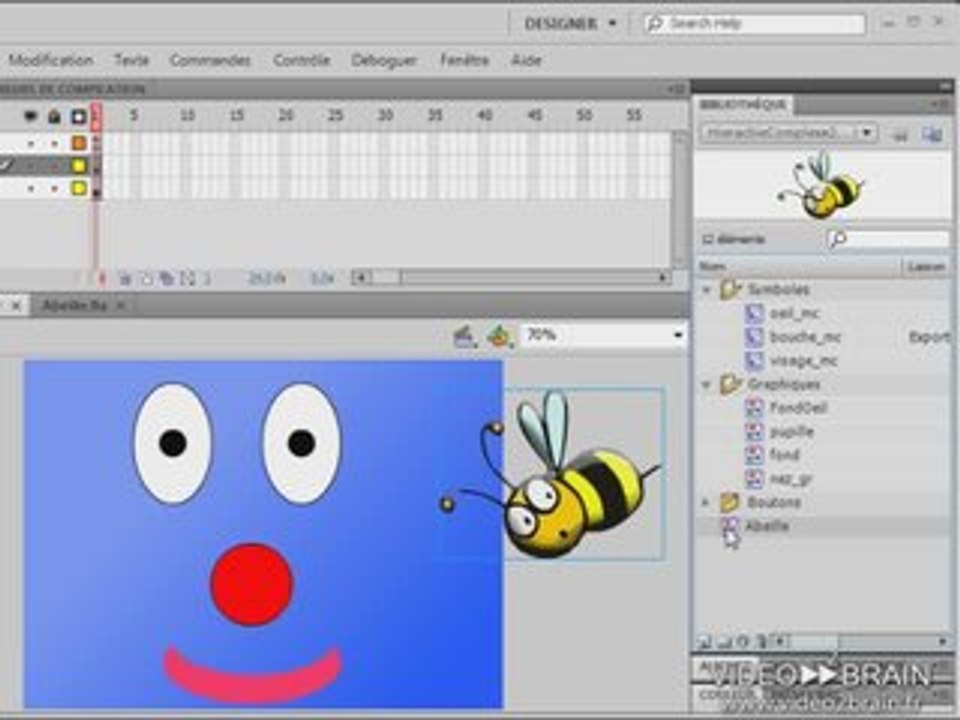Click the New Library Panel icon
The width and height of the screenshot is (960, 720).
[x=932, y=134]
